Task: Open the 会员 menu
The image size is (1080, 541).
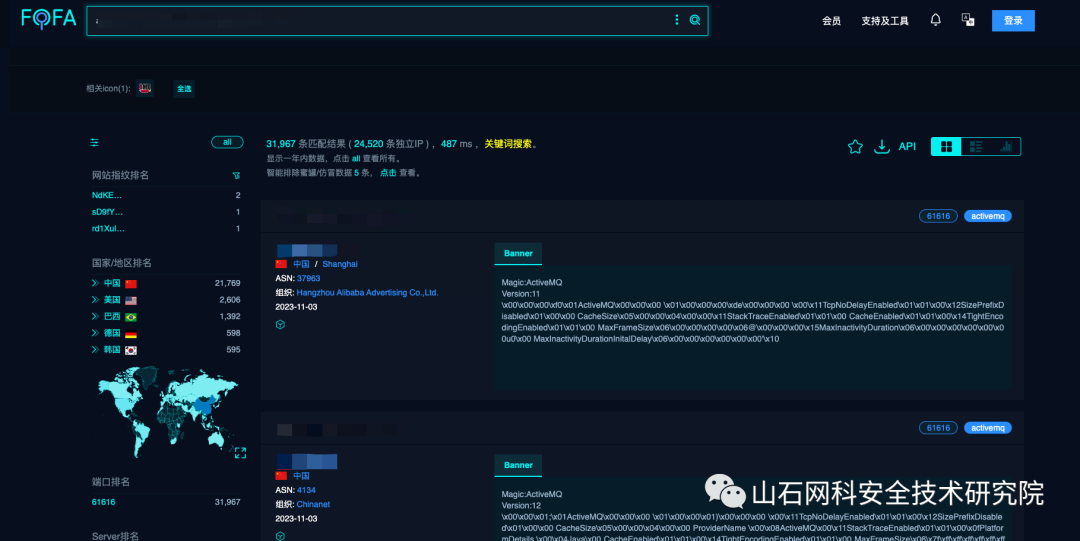Action: [x=831, y=21]
